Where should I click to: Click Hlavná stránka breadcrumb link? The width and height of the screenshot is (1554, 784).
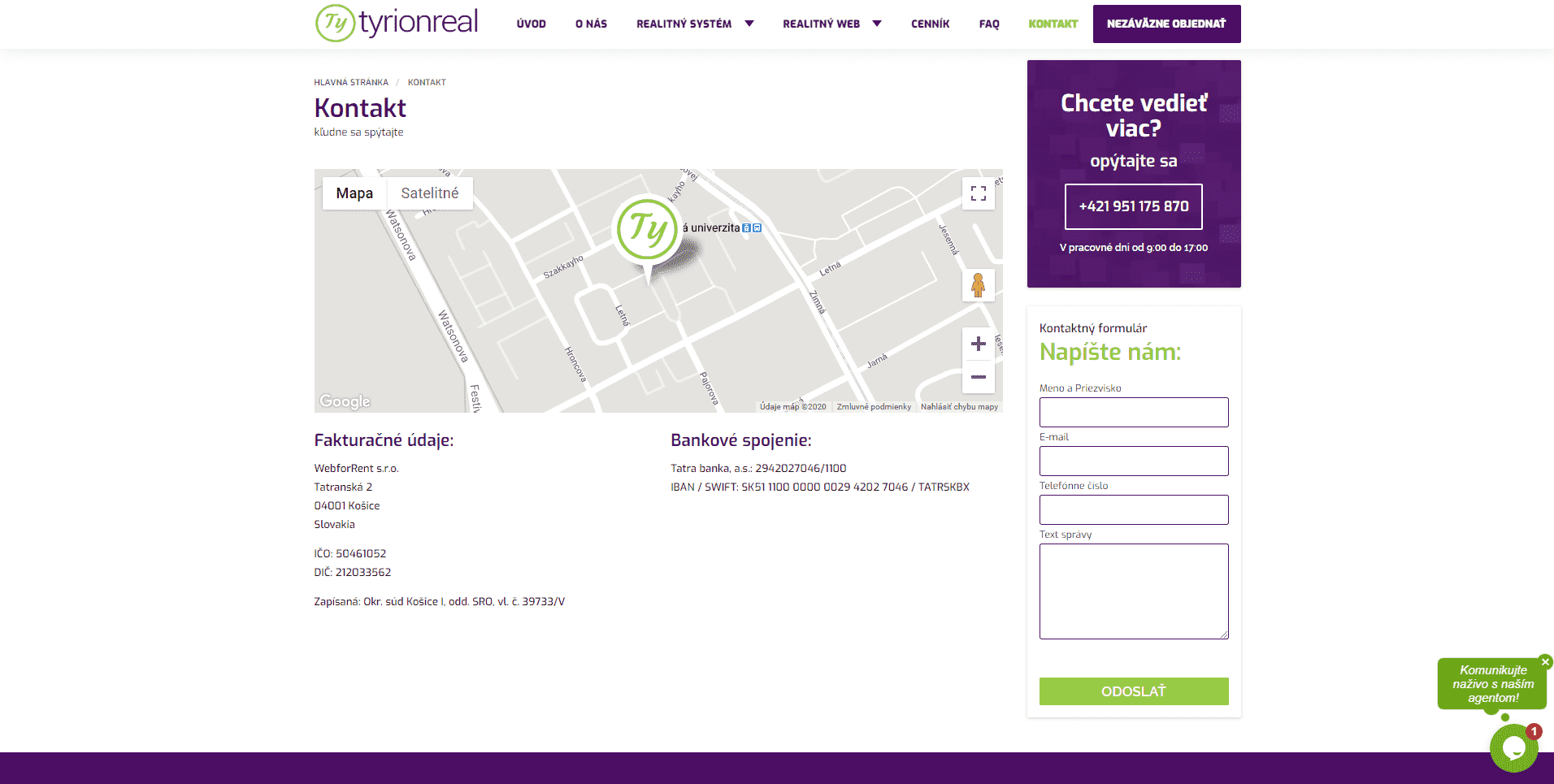(351, 82)
